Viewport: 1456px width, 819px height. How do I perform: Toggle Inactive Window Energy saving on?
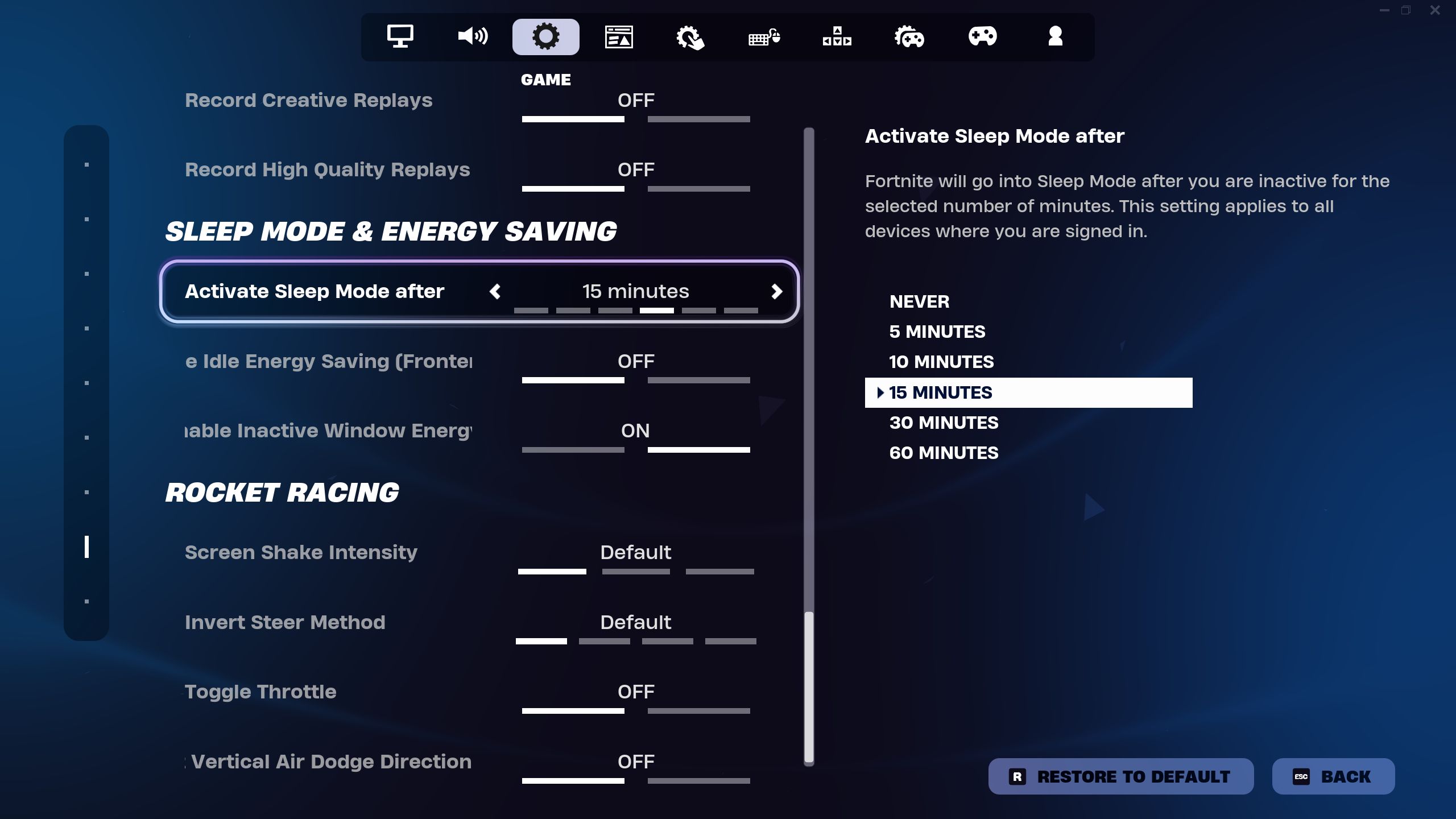635,430
